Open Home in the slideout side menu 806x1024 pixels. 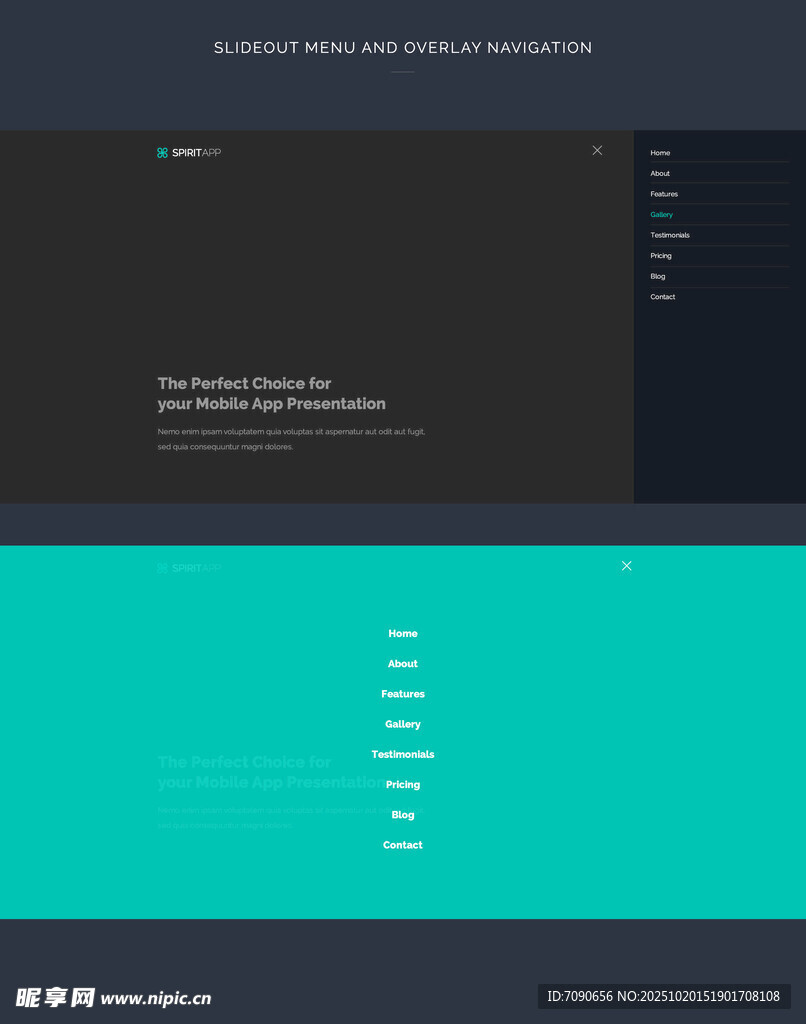(660, 153)
